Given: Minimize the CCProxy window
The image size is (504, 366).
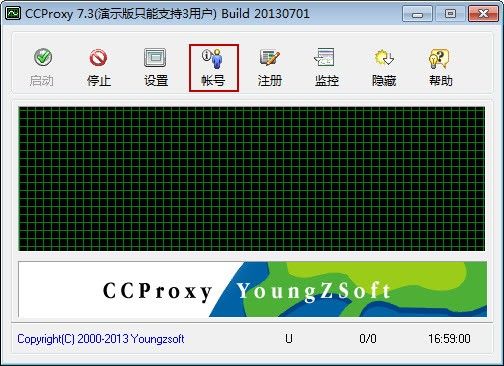Looking at the screenshot, I should tap(417, 14).
